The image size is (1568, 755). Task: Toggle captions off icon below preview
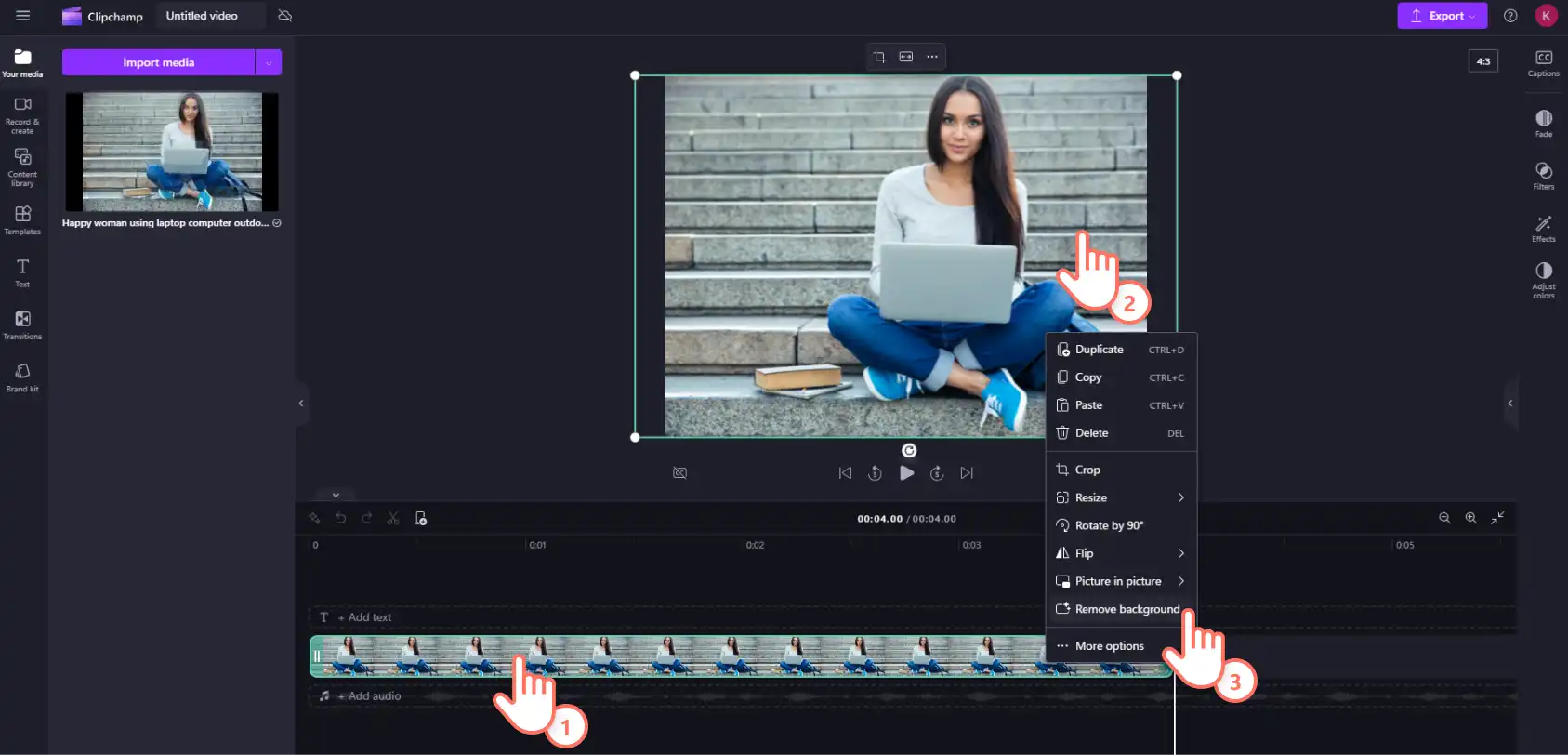click(679, 473)
